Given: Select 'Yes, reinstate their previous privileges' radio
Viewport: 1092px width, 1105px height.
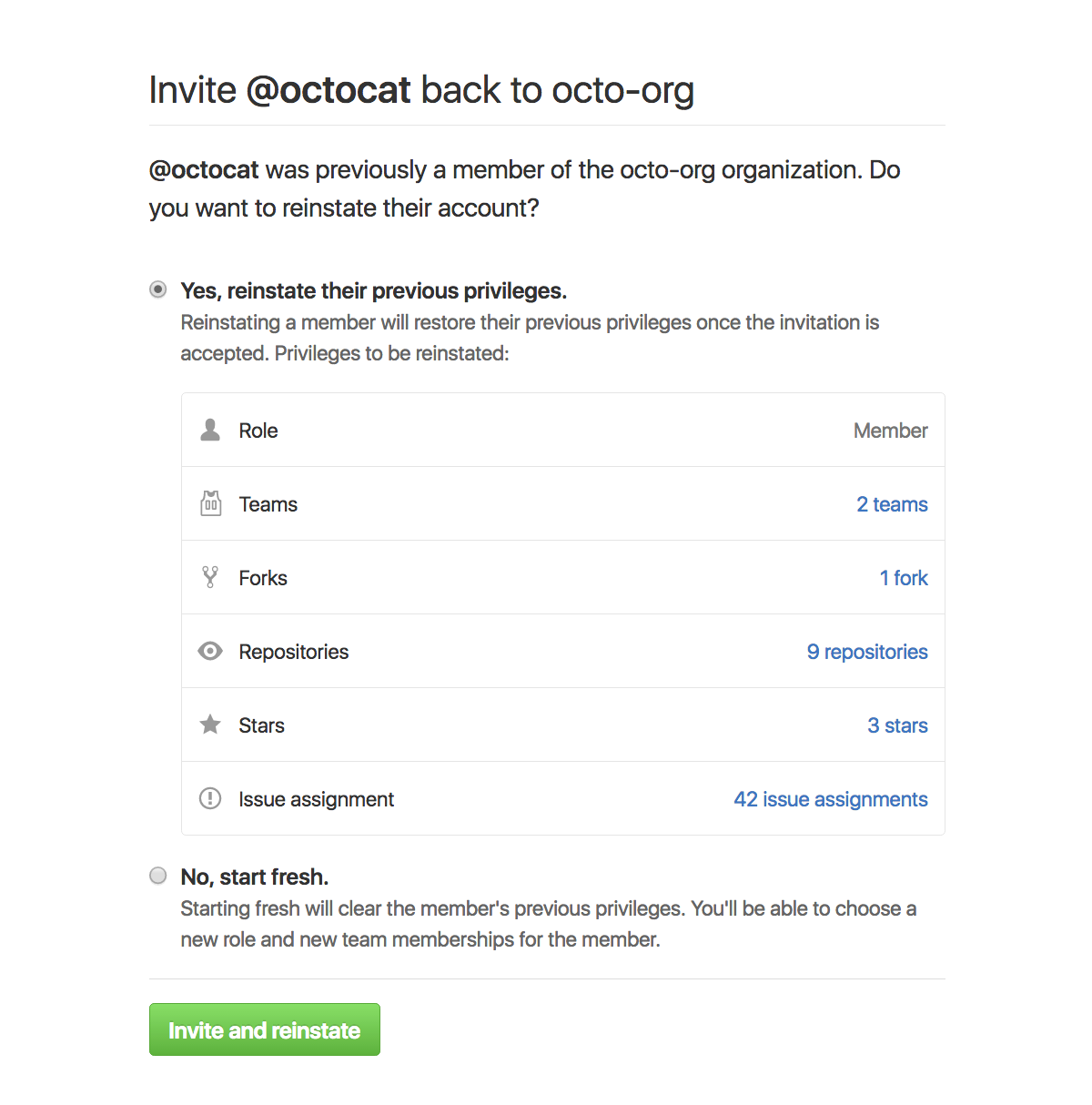Looking at the screenshot, I should (x=158, y=289).
